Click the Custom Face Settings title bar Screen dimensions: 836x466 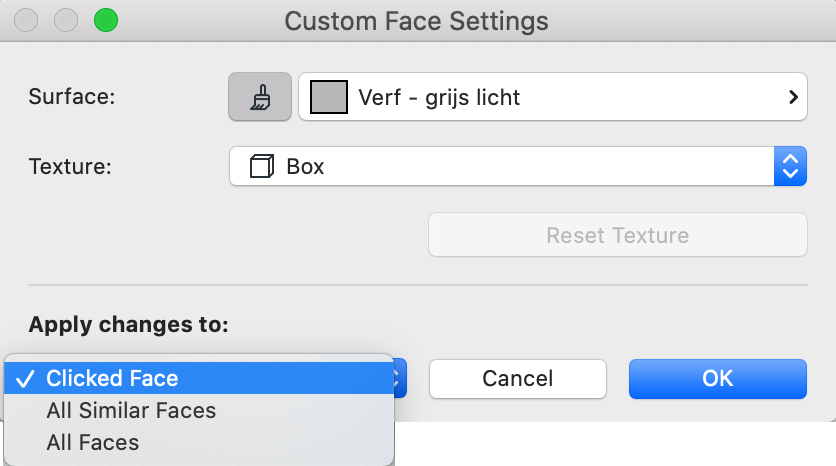tap(416, 21)
